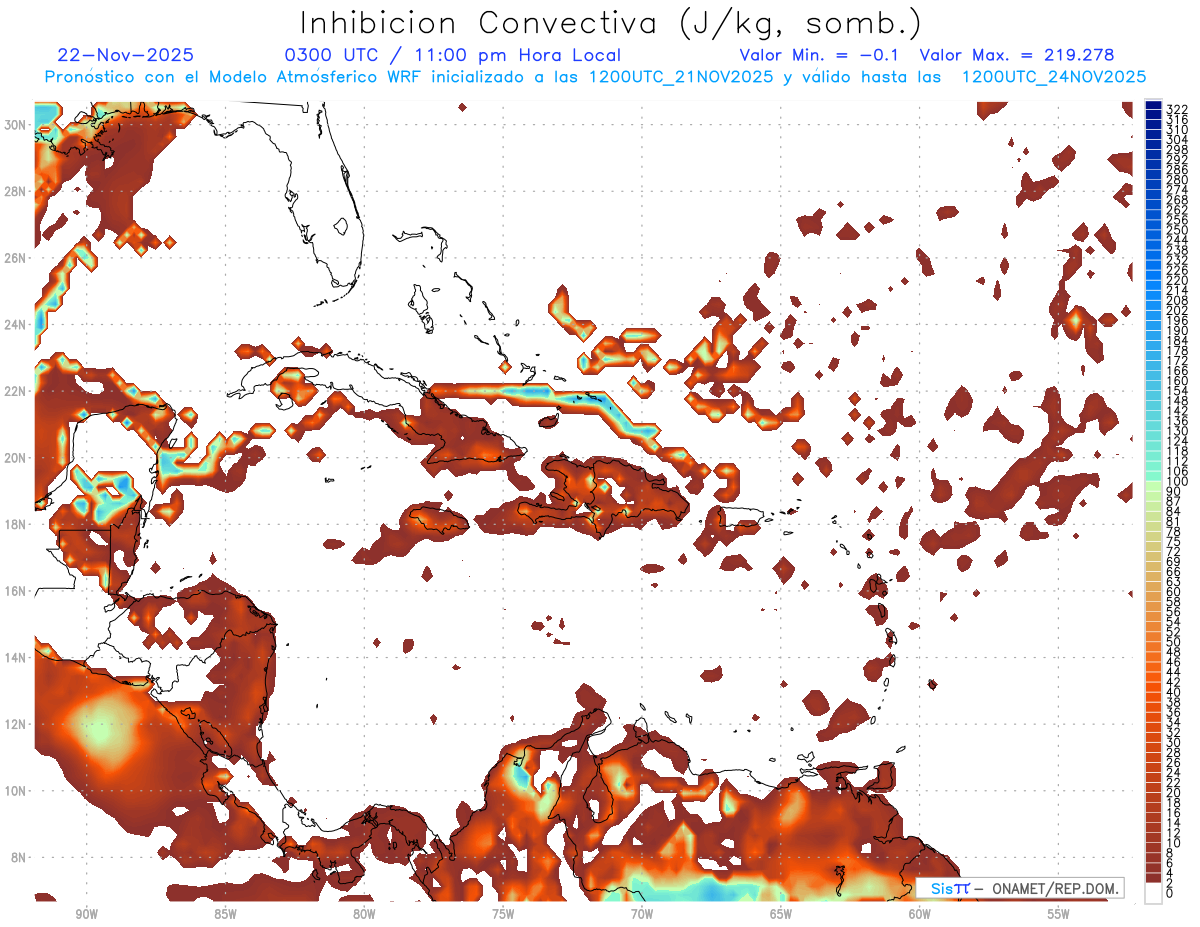Click the '1200UTC_24NOV2025' valid-until time
The height and width of the screenshot is (927, 1200).
pyautogui.click(x=1053, y=77)
